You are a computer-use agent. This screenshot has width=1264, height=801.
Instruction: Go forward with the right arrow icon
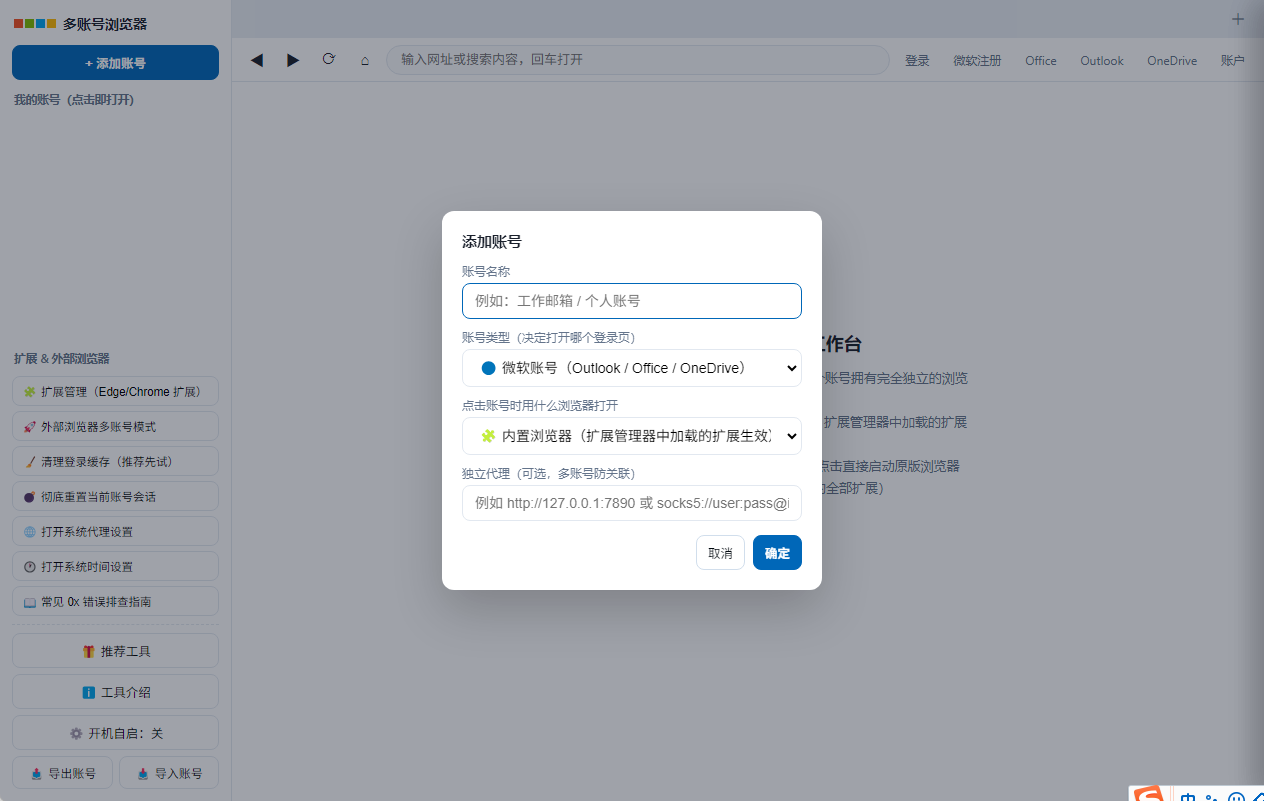(x=293, y=60)
